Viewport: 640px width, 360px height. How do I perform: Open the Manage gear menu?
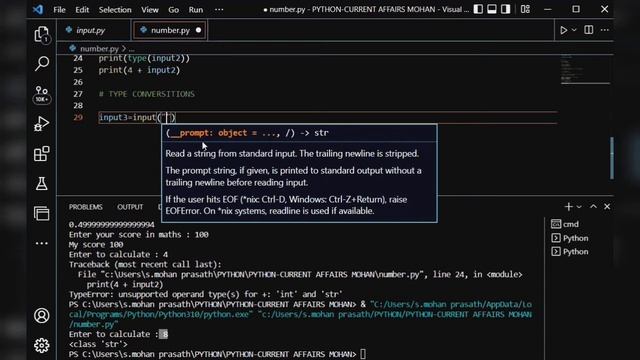[x=42, y=345]
